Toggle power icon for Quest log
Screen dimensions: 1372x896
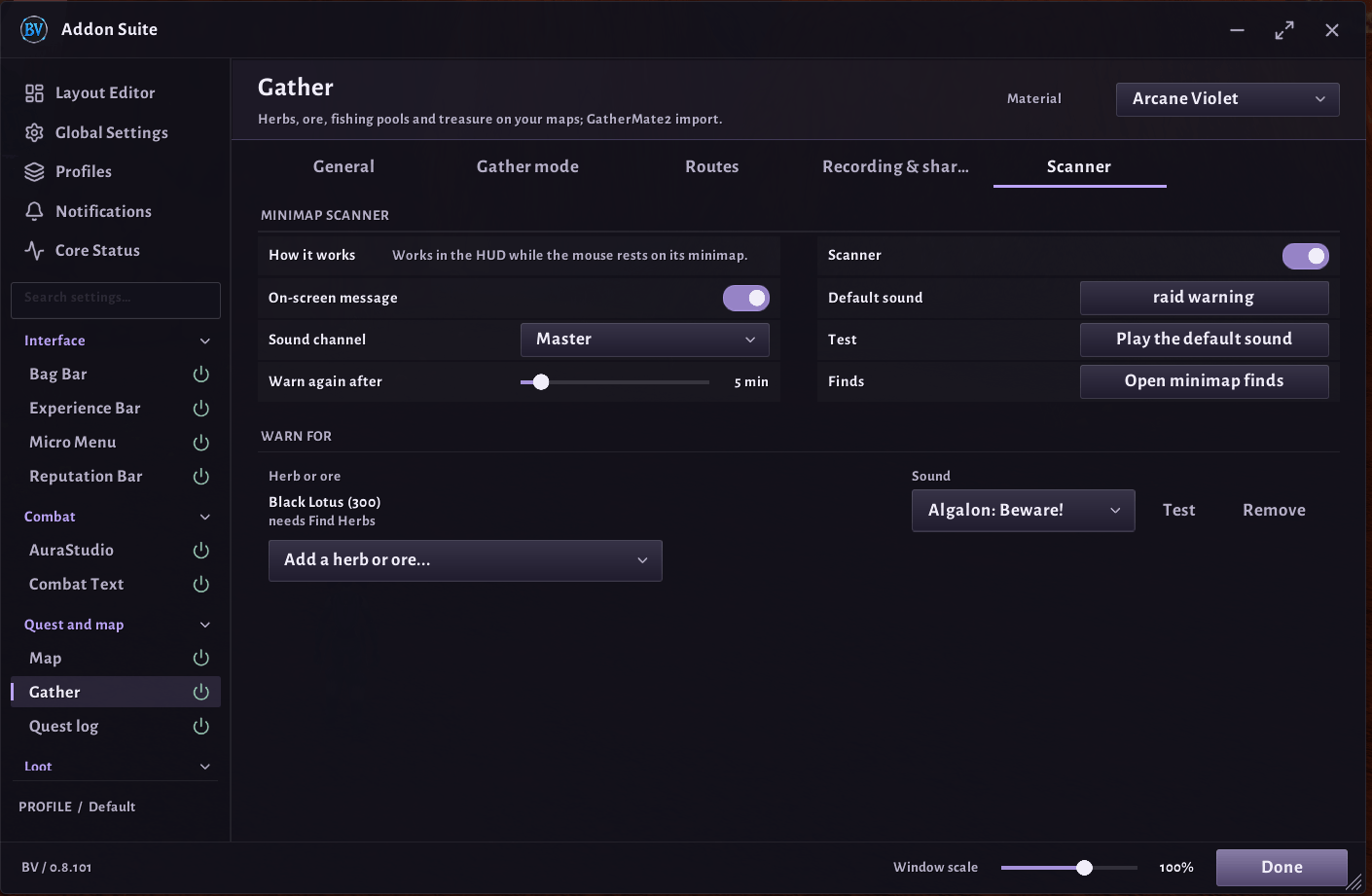tap(201, 727)
